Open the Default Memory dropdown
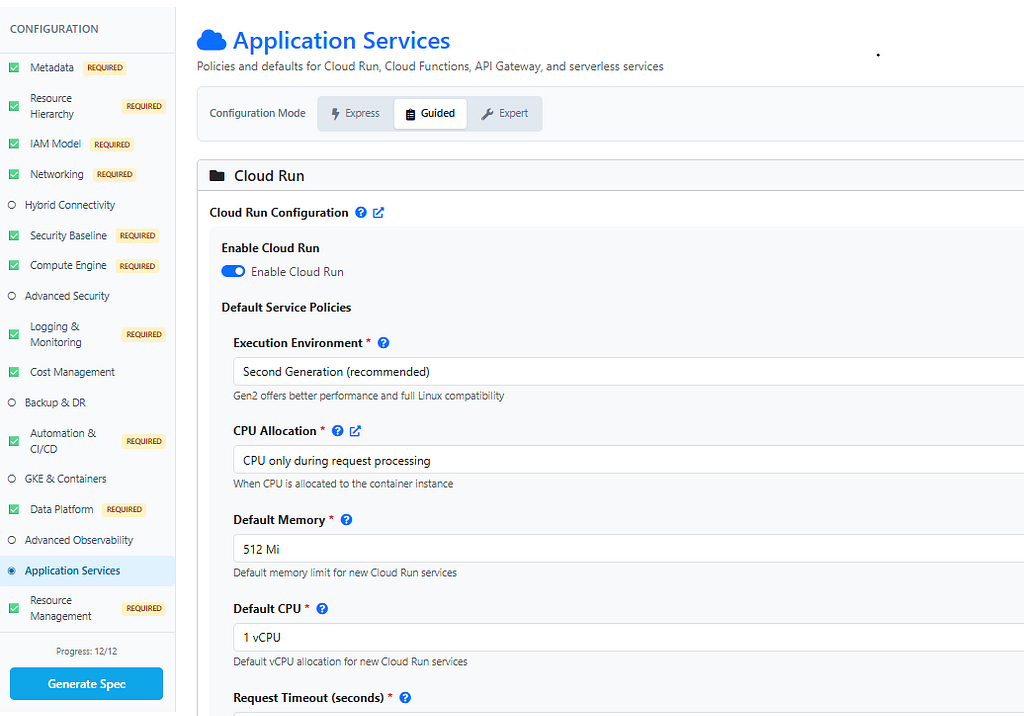1024x716 pixels. [628, 549]
